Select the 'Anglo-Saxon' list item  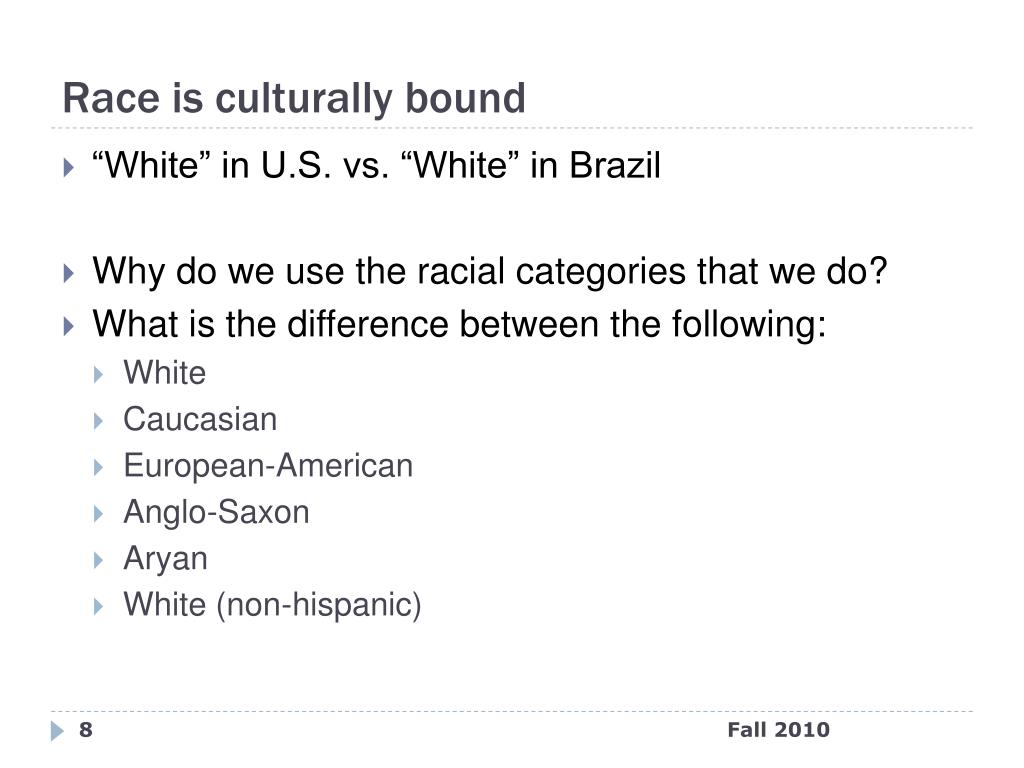tap(216, 513)
